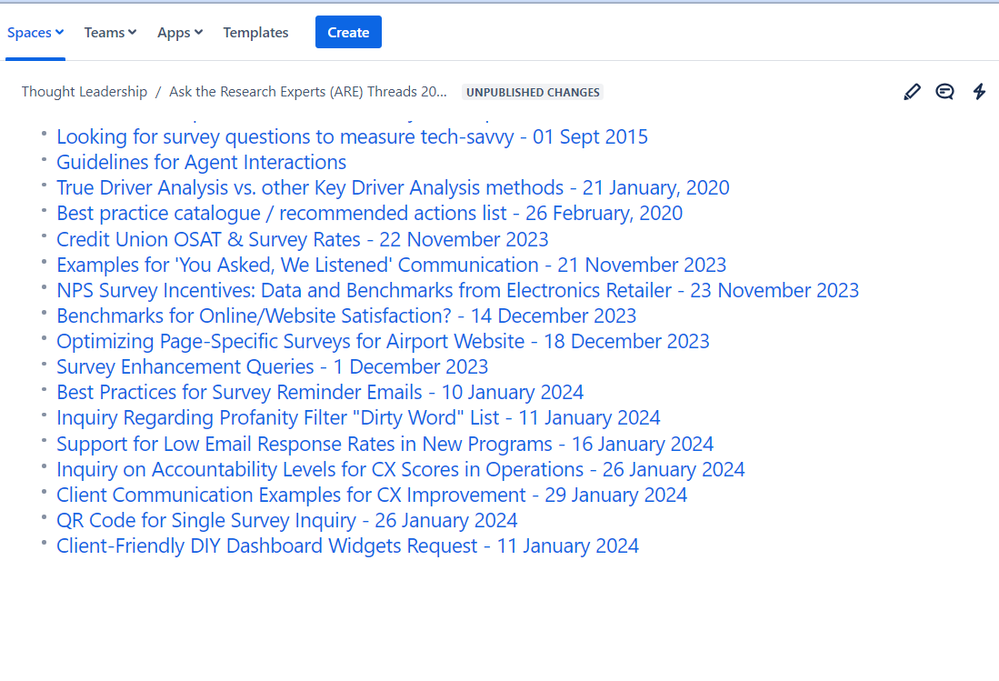
Task: Open Best Practices for Survey Reminder Emails
Action: point(320,392)
